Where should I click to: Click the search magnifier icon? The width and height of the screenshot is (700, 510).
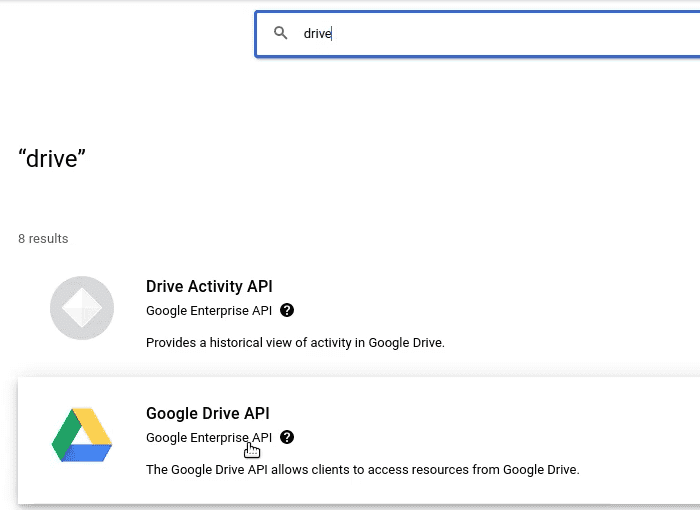(x=280, y=33)
